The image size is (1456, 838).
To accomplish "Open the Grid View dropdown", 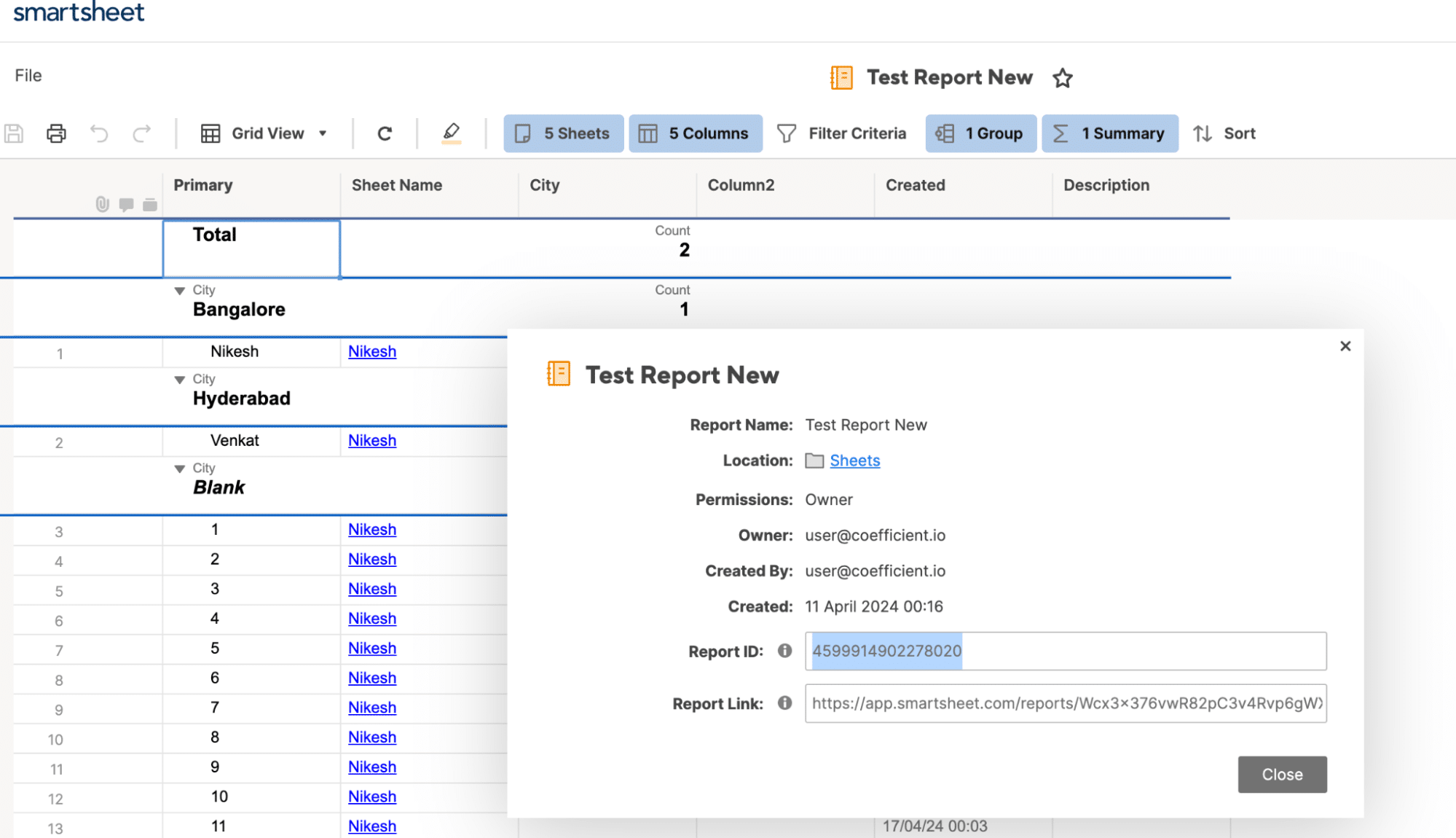I will (x=264, y=133).
